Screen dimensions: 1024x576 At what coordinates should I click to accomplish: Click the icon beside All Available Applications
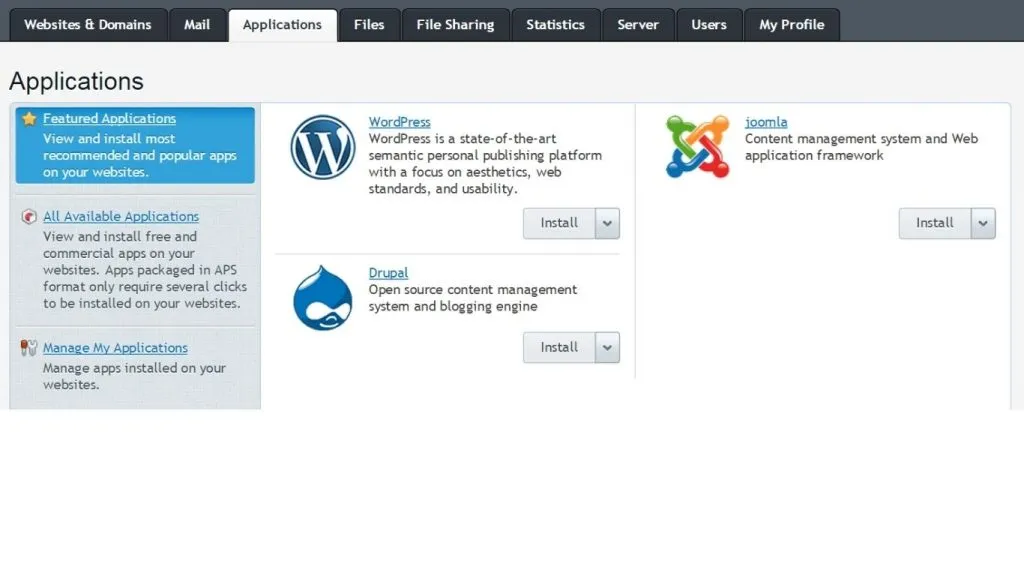pos(29,216)
